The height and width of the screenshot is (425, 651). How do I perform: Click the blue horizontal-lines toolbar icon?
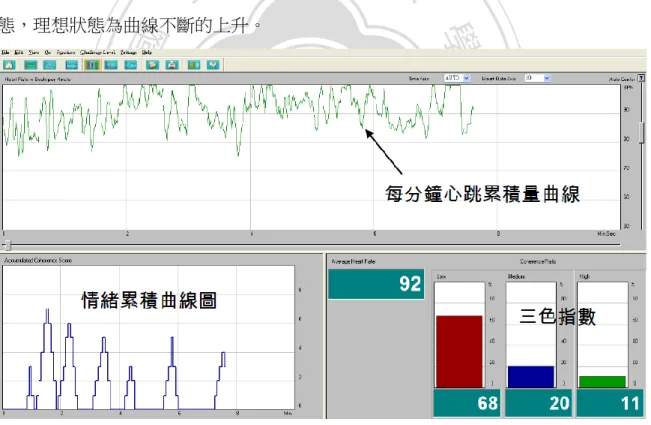pos(71,65)
